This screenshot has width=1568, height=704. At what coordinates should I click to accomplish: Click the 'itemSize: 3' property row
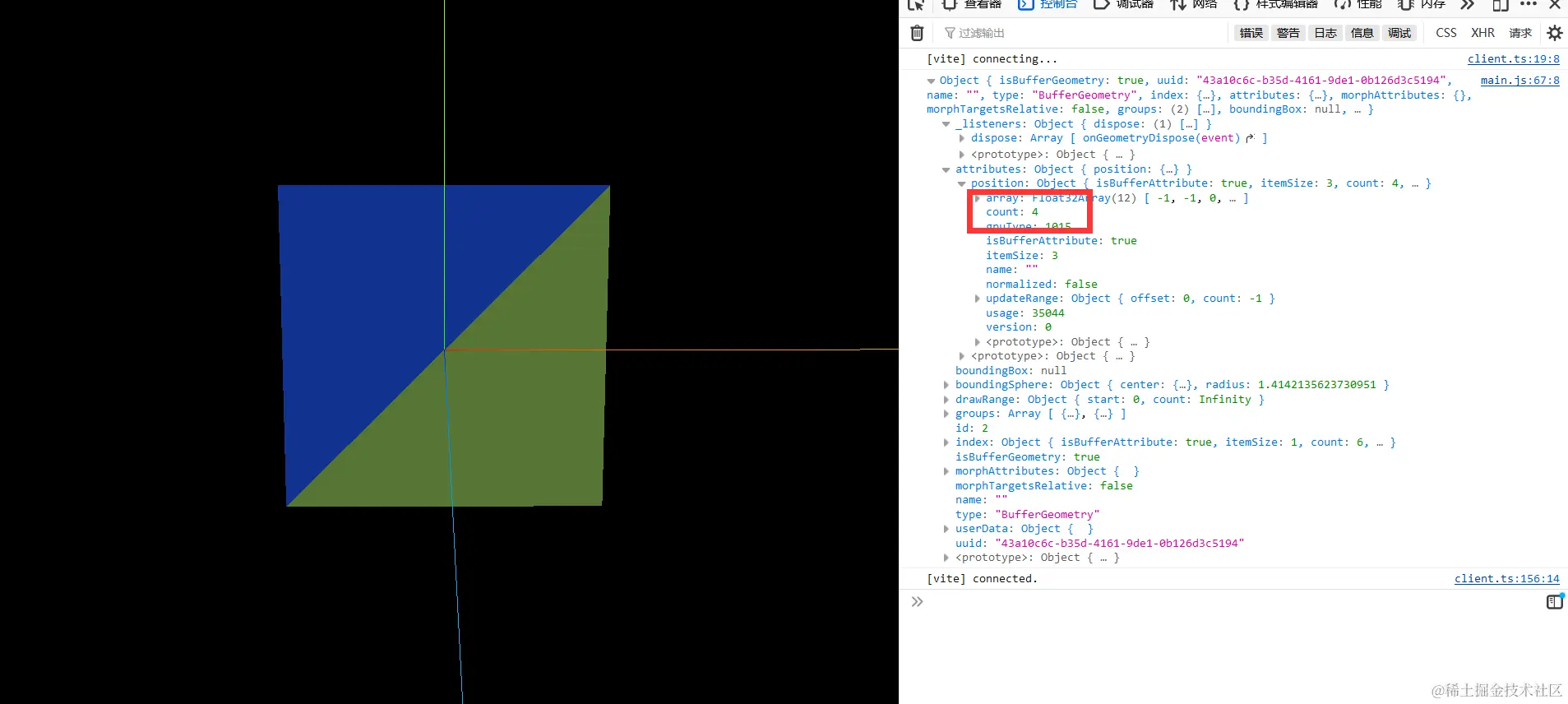tap(1022, 256)
